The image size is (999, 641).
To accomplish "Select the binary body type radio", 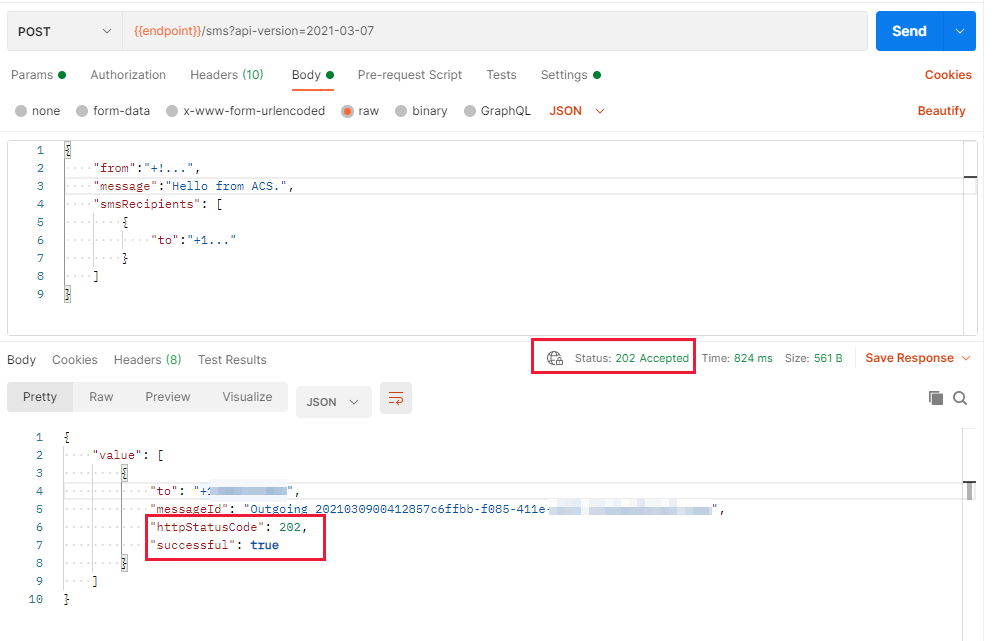I will (x=401, y=111).
